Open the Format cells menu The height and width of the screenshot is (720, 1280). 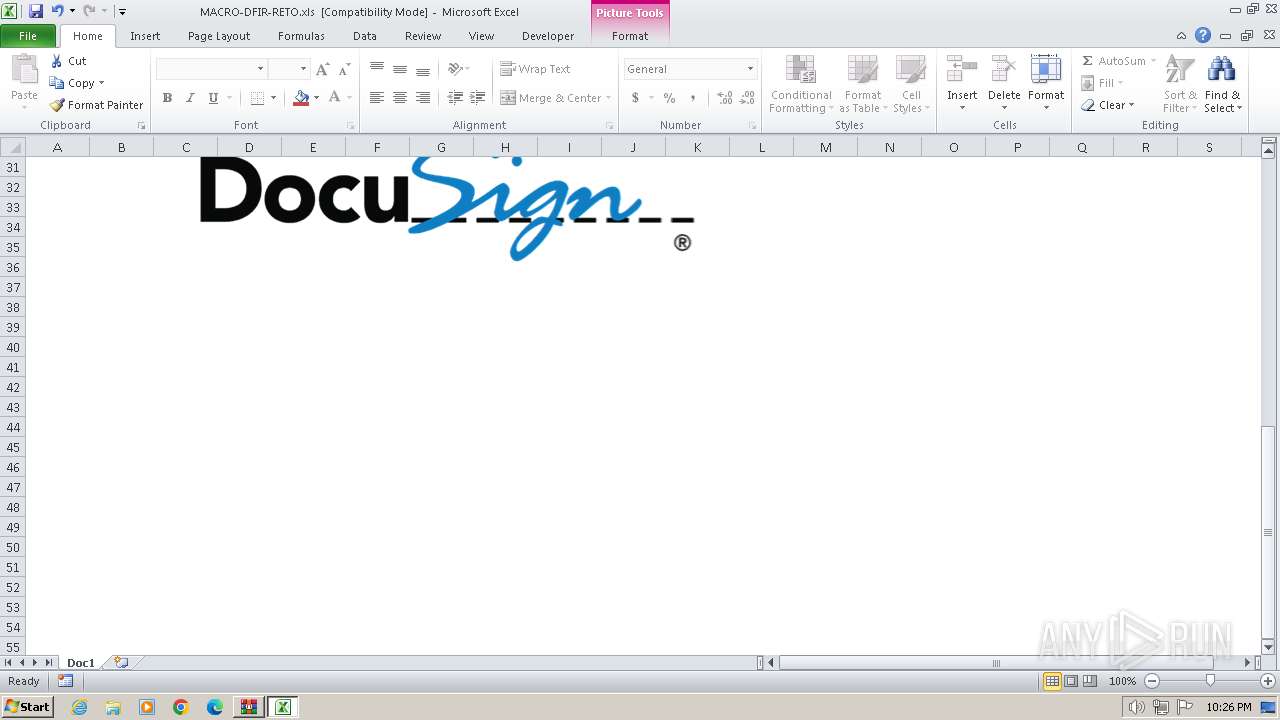click(1046, 84)
